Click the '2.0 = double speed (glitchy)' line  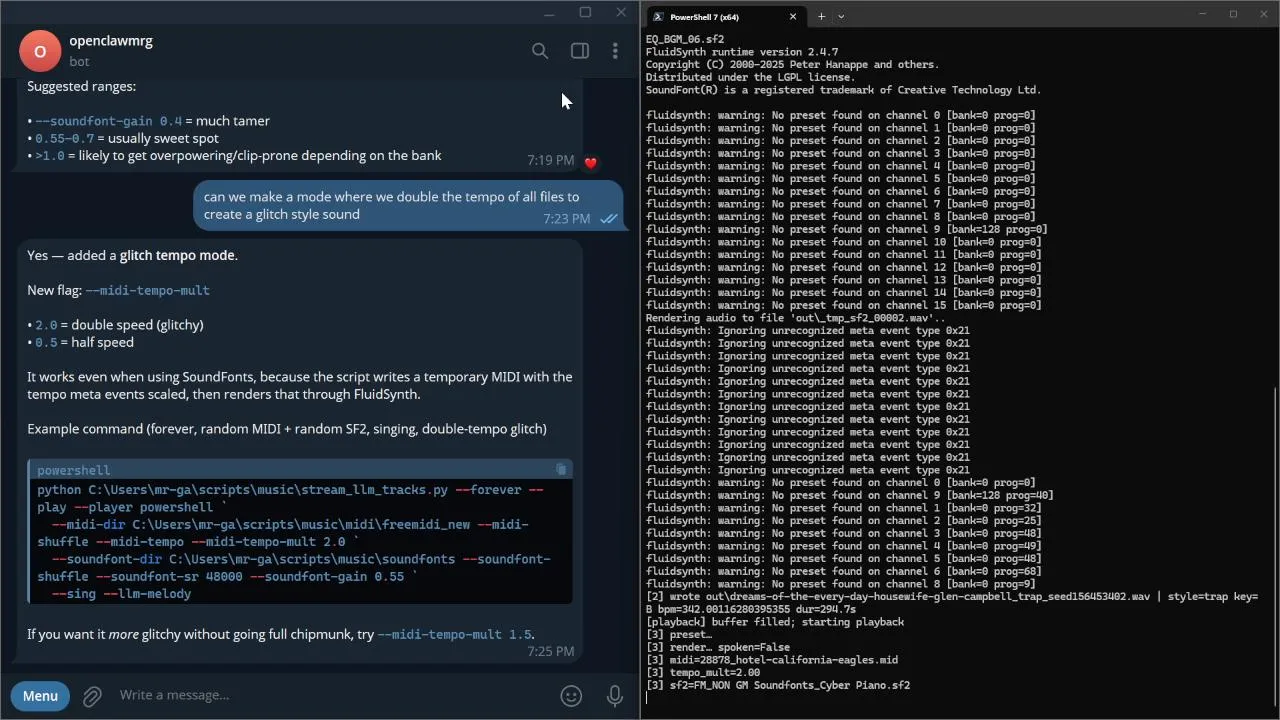point(115,325)
